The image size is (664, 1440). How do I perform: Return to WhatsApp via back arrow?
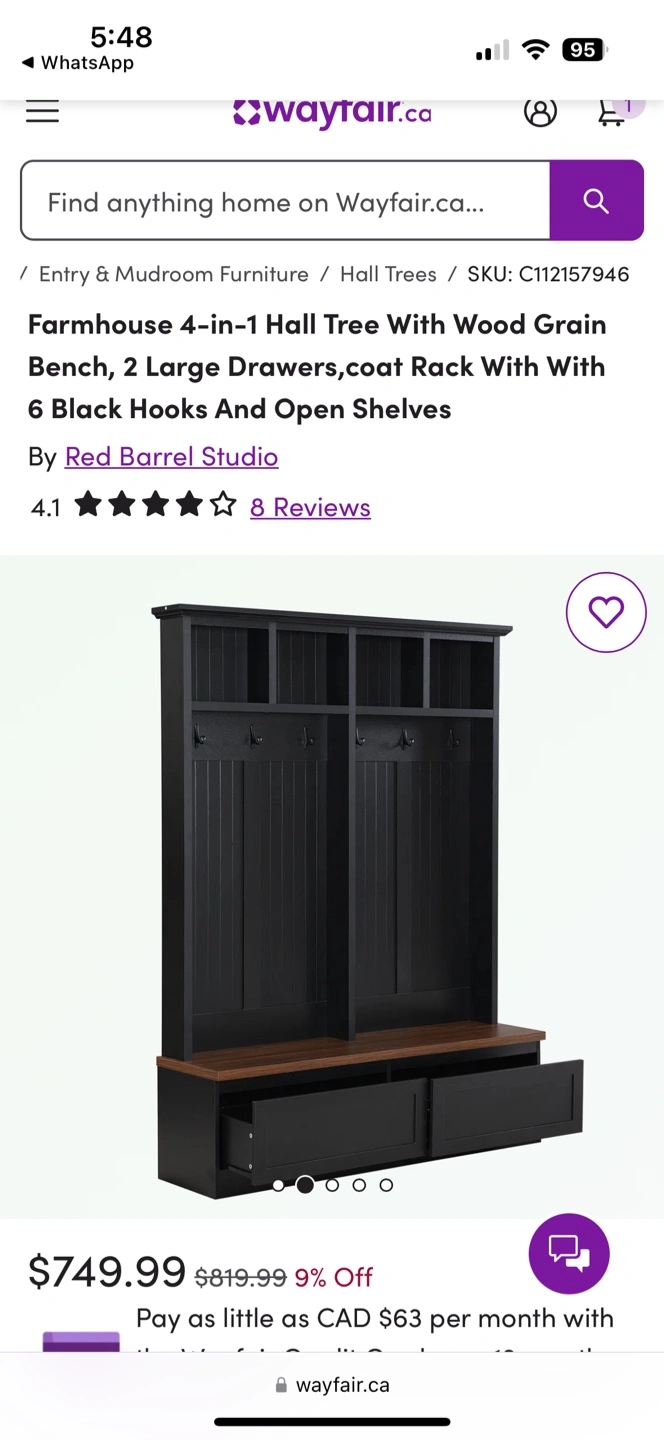(x=77, y=63)
